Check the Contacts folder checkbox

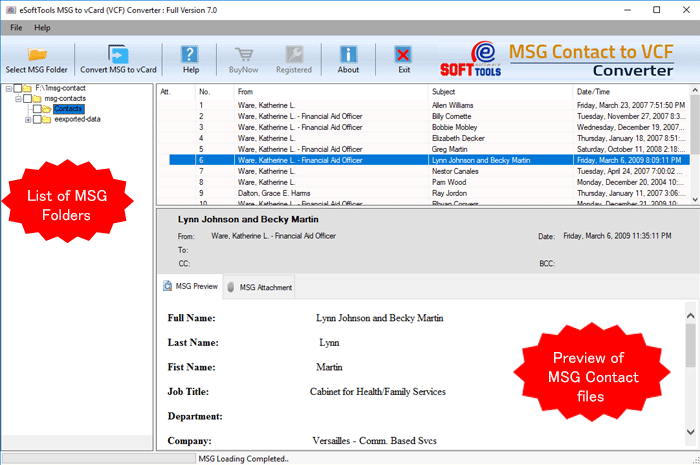pos(37,109)
